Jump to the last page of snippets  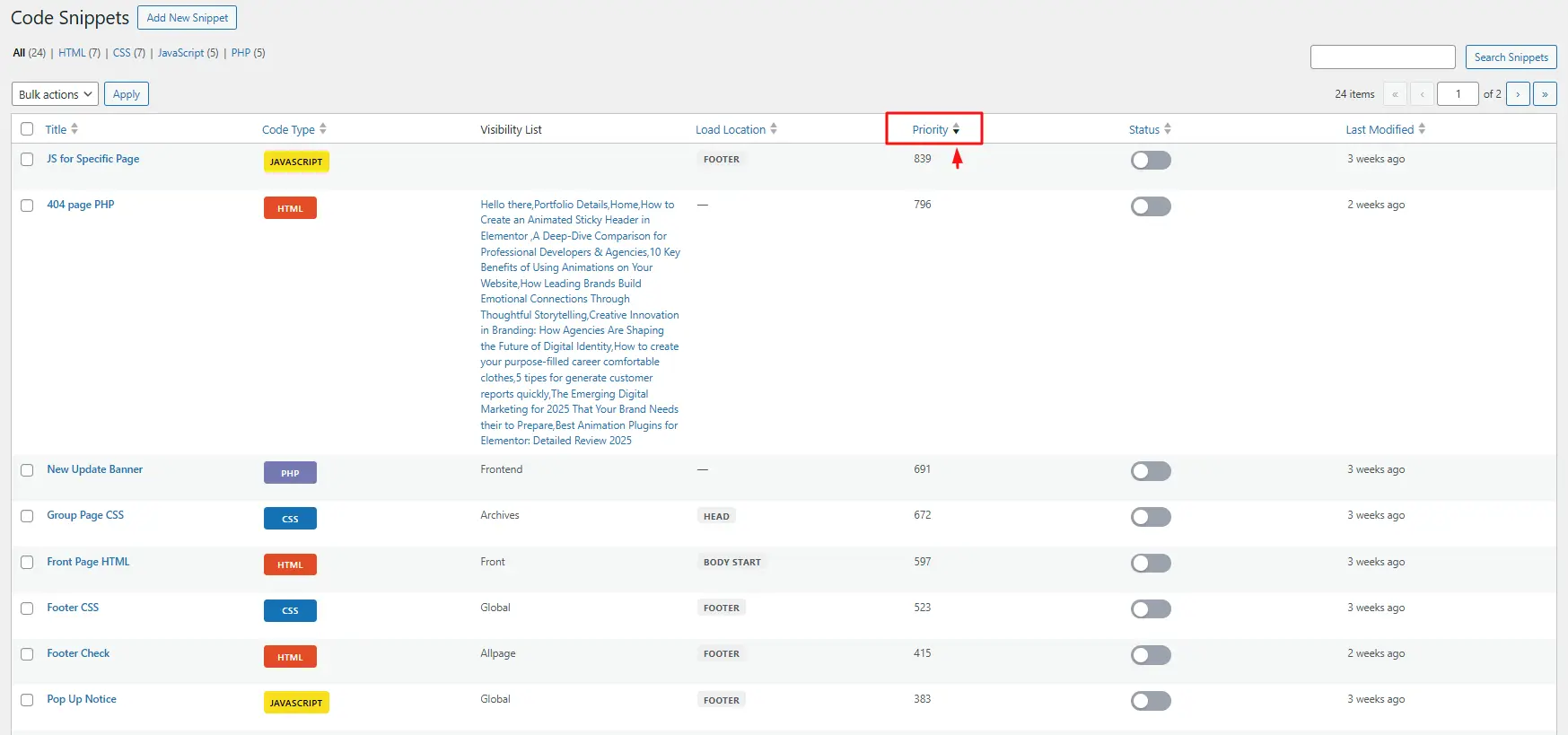(1545, 94)
